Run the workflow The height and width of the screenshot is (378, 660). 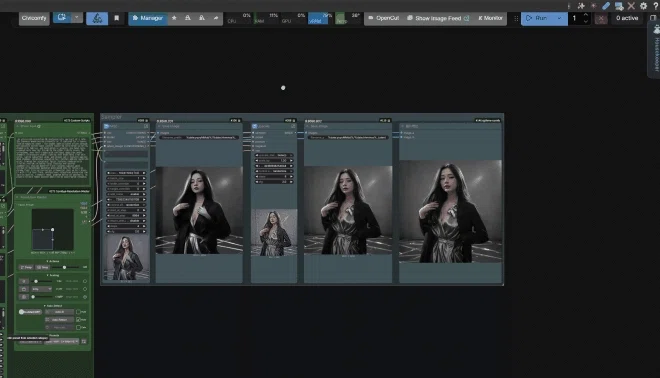coord(537,18)
